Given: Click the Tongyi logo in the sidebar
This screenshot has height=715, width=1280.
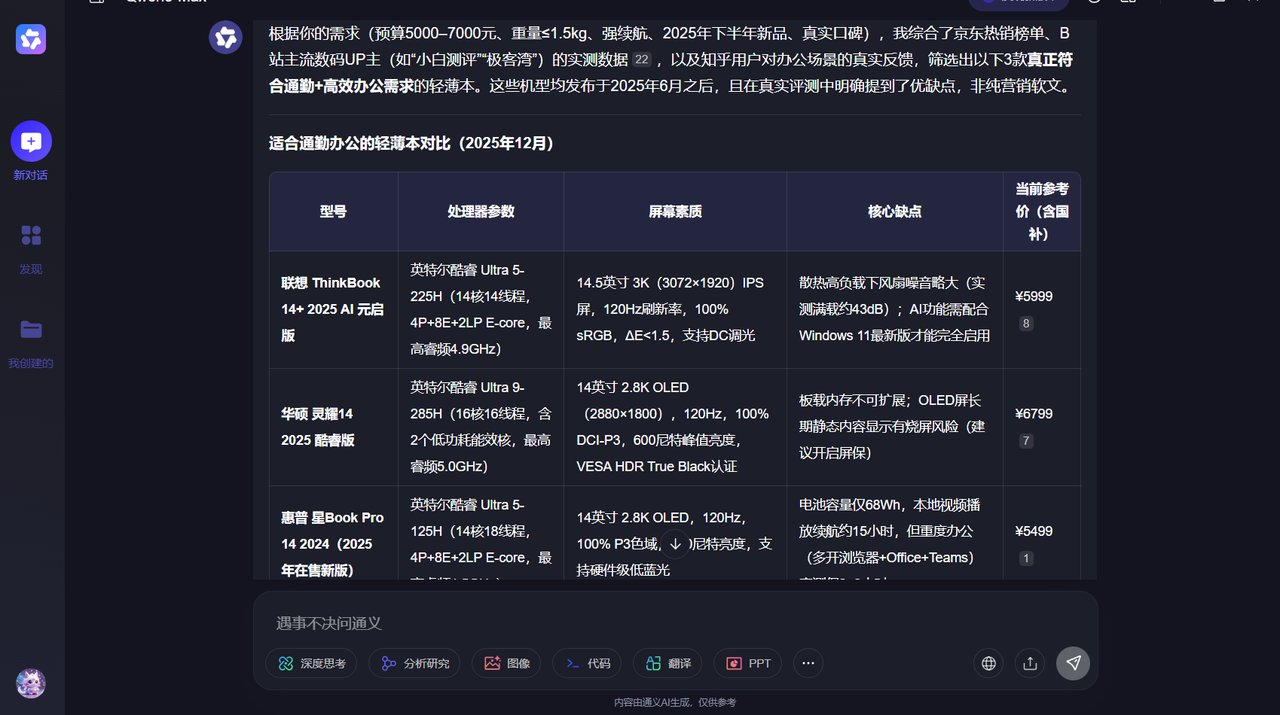Looking at the screenshot, I should 31,39.
